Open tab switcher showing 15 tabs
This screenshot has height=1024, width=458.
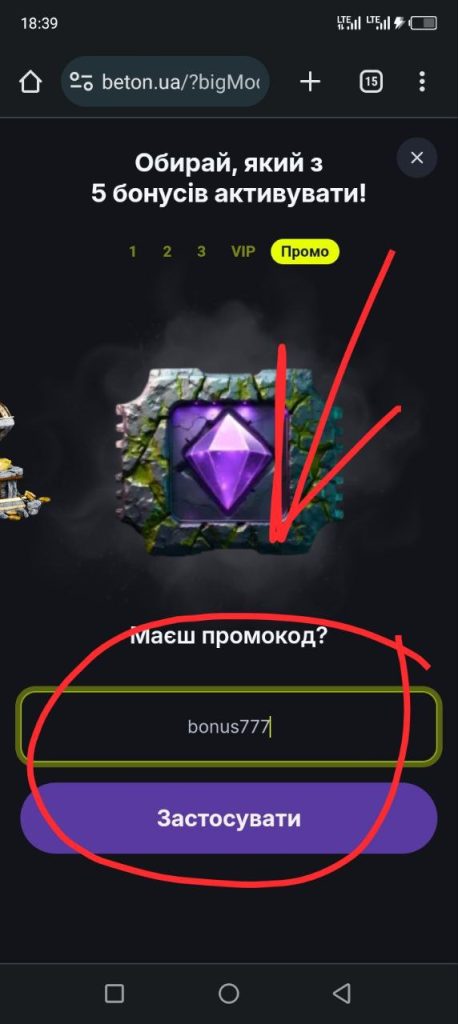coord(371,82)
